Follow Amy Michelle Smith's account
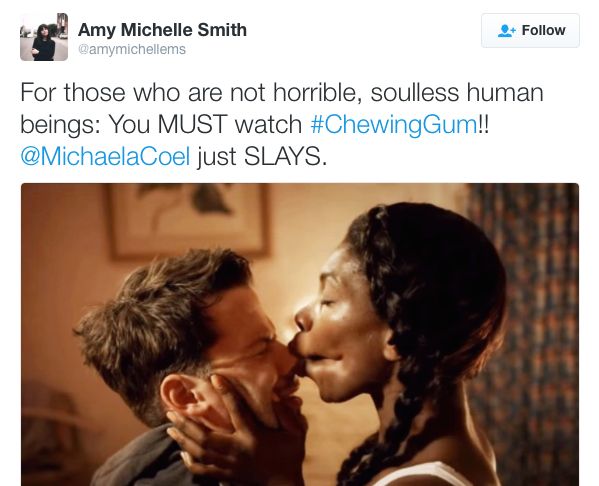 (530, 31)
